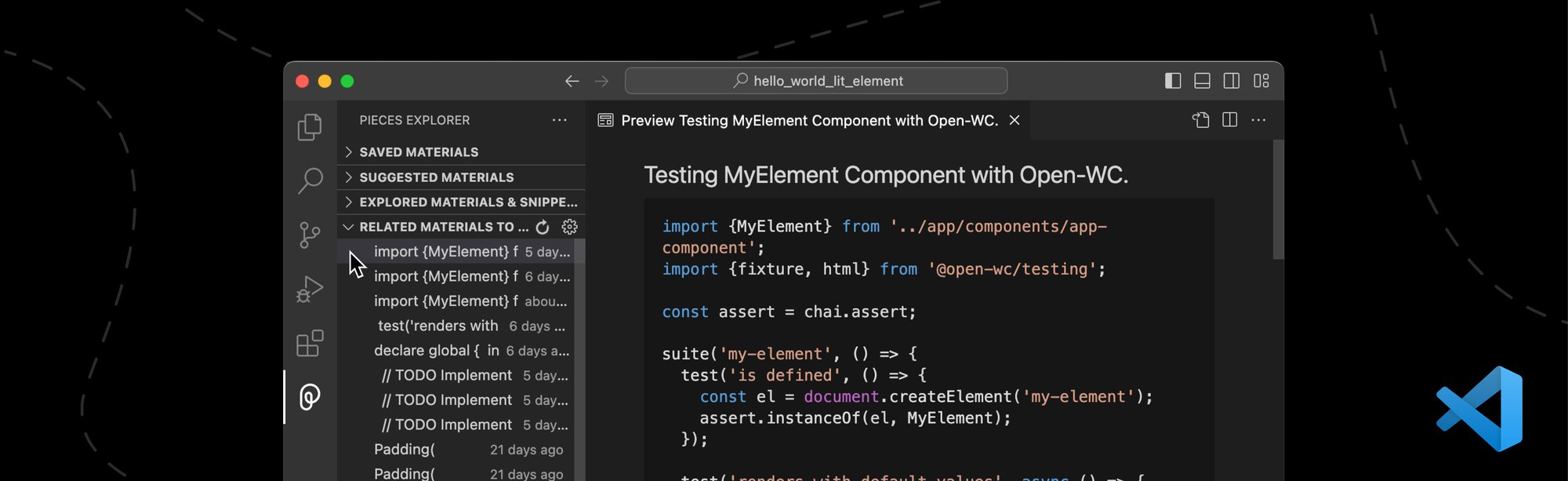Toggle the secondary side bar layout icon
The width and height of the screenshot is (1568, 481).
(1232, 81)
